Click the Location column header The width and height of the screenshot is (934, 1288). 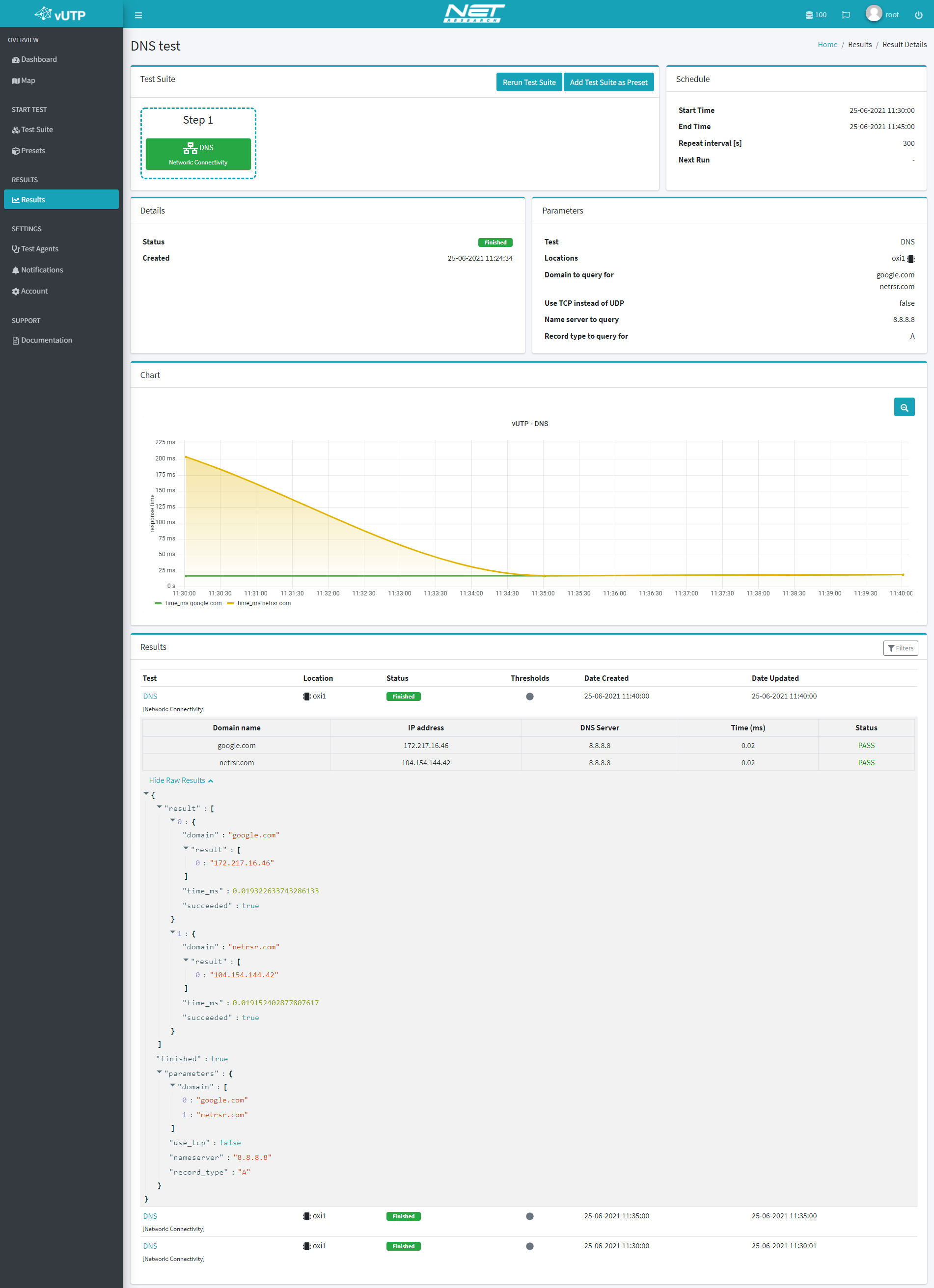pos(318,678)
